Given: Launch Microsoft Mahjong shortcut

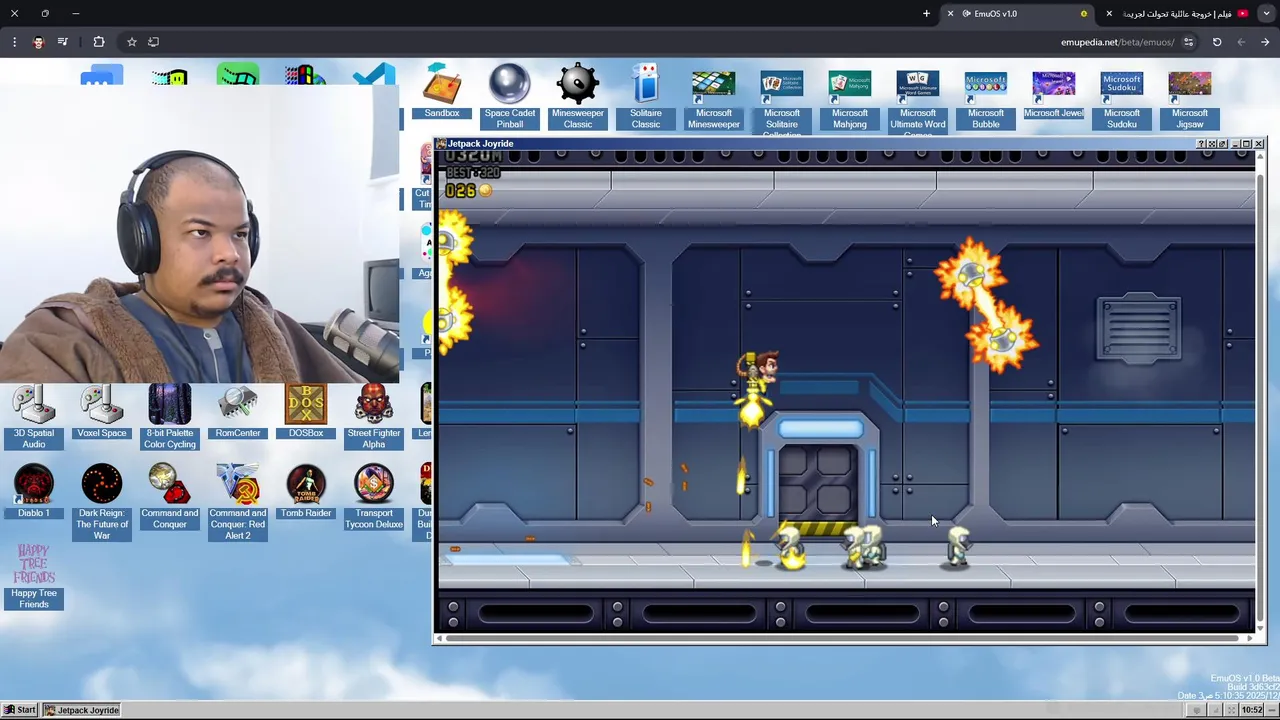Looking at the screenshot, I should coord(850,100).
